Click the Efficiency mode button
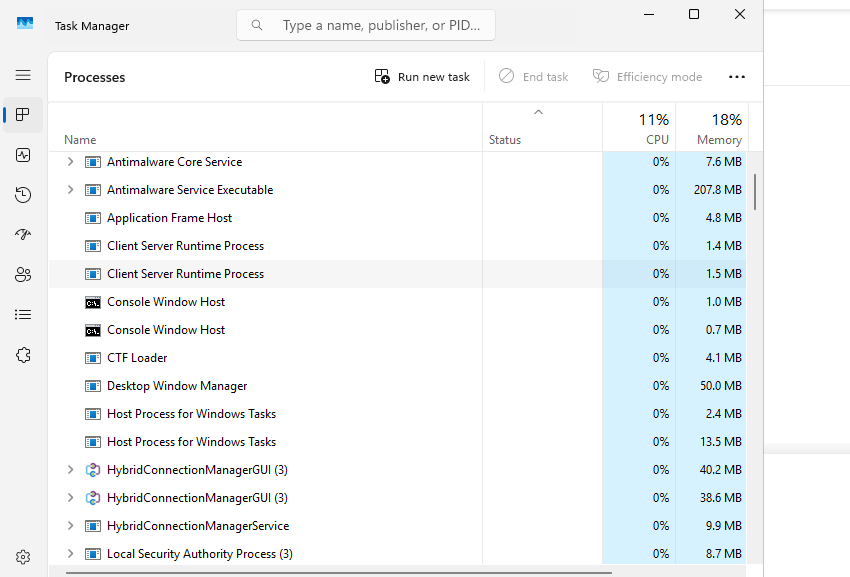 click(x=647, y=77)
